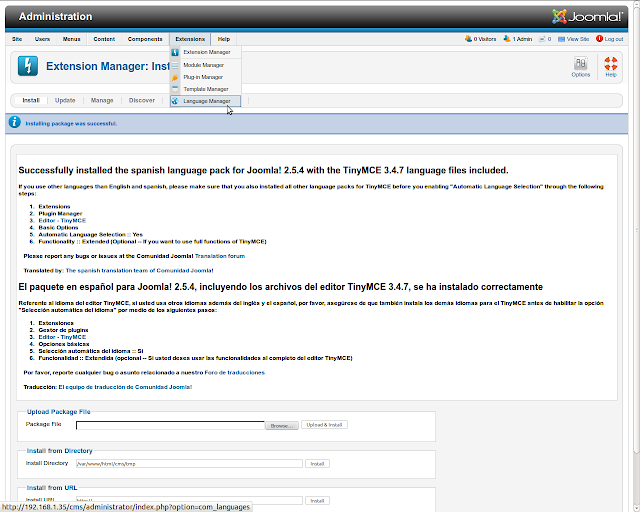The height and width of the screenshot is (512, 640).
Task: Focus the Package File input field
Action: pyautogui.click(x=170, y=425)
